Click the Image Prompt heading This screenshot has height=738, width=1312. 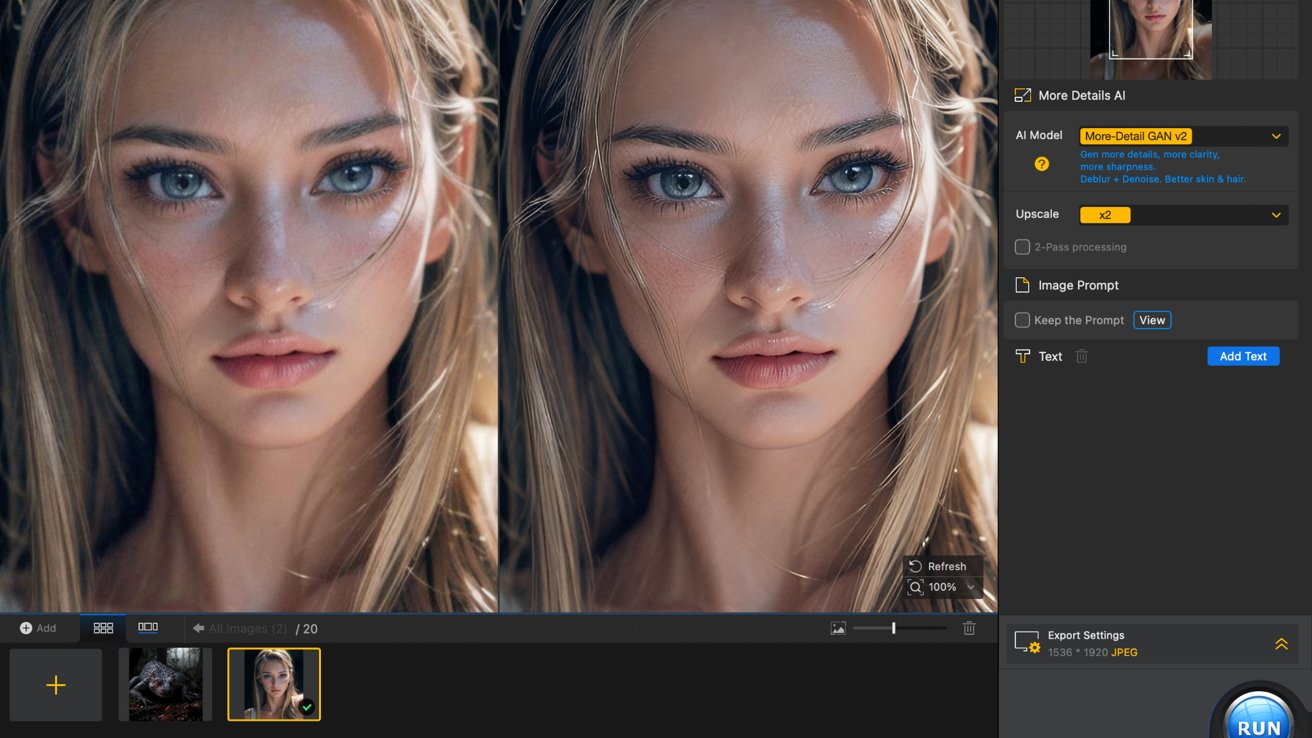(1078, 285)
